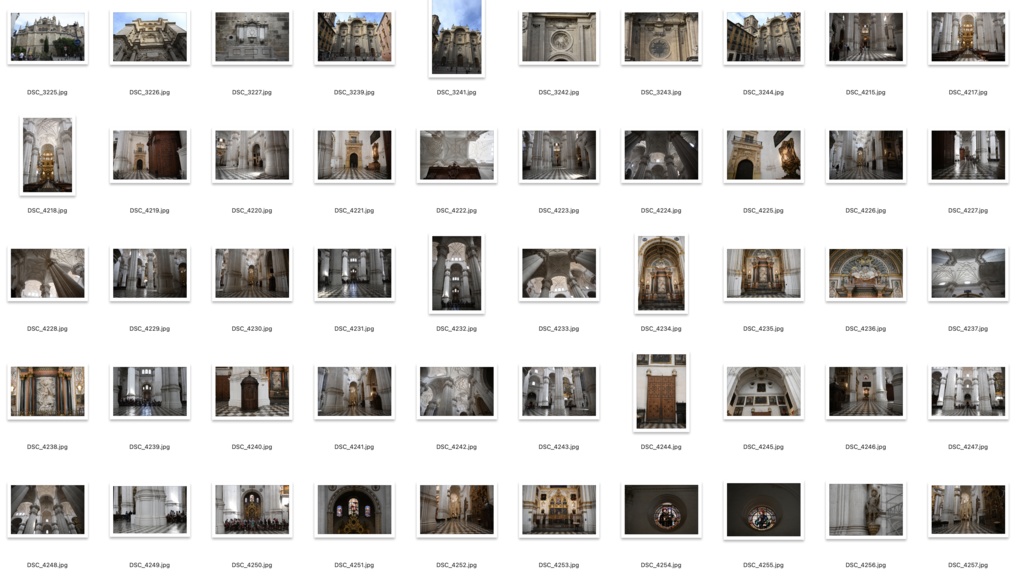
Task: Click the DSC_4237.jpg file name
Action: [968, 329]
